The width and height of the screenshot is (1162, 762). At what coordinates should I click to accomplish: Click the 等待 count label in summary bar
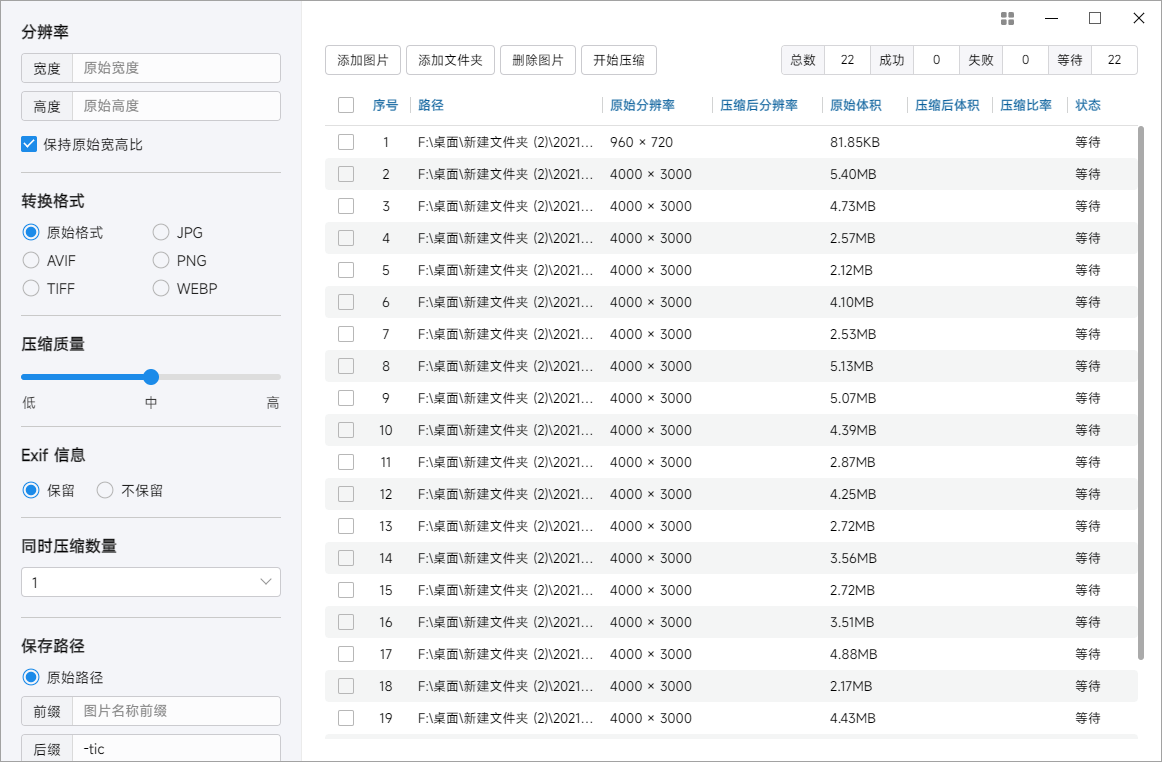(1070, 60)
